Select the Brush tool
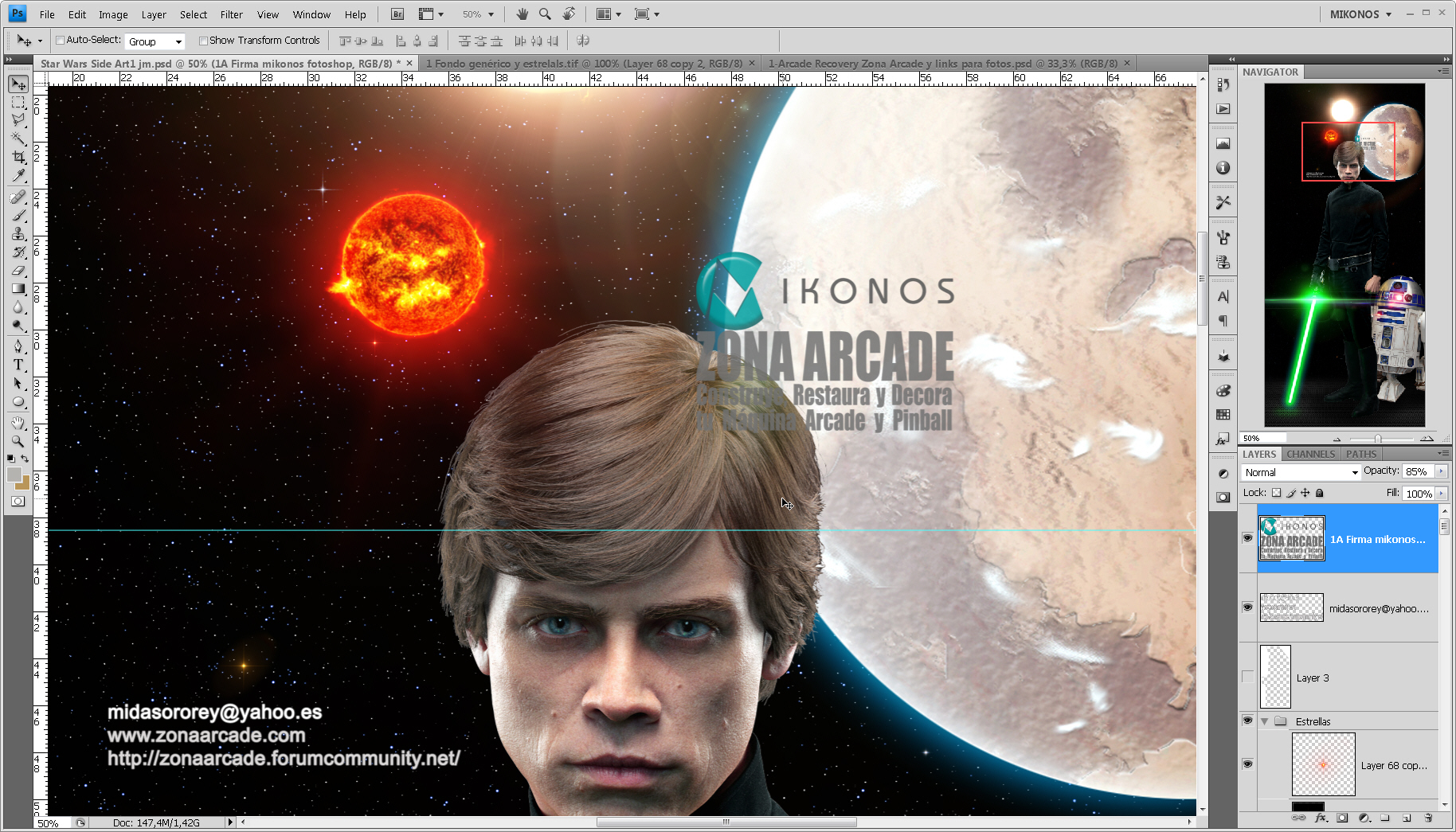1456x832 pixels. pos(18,215)
